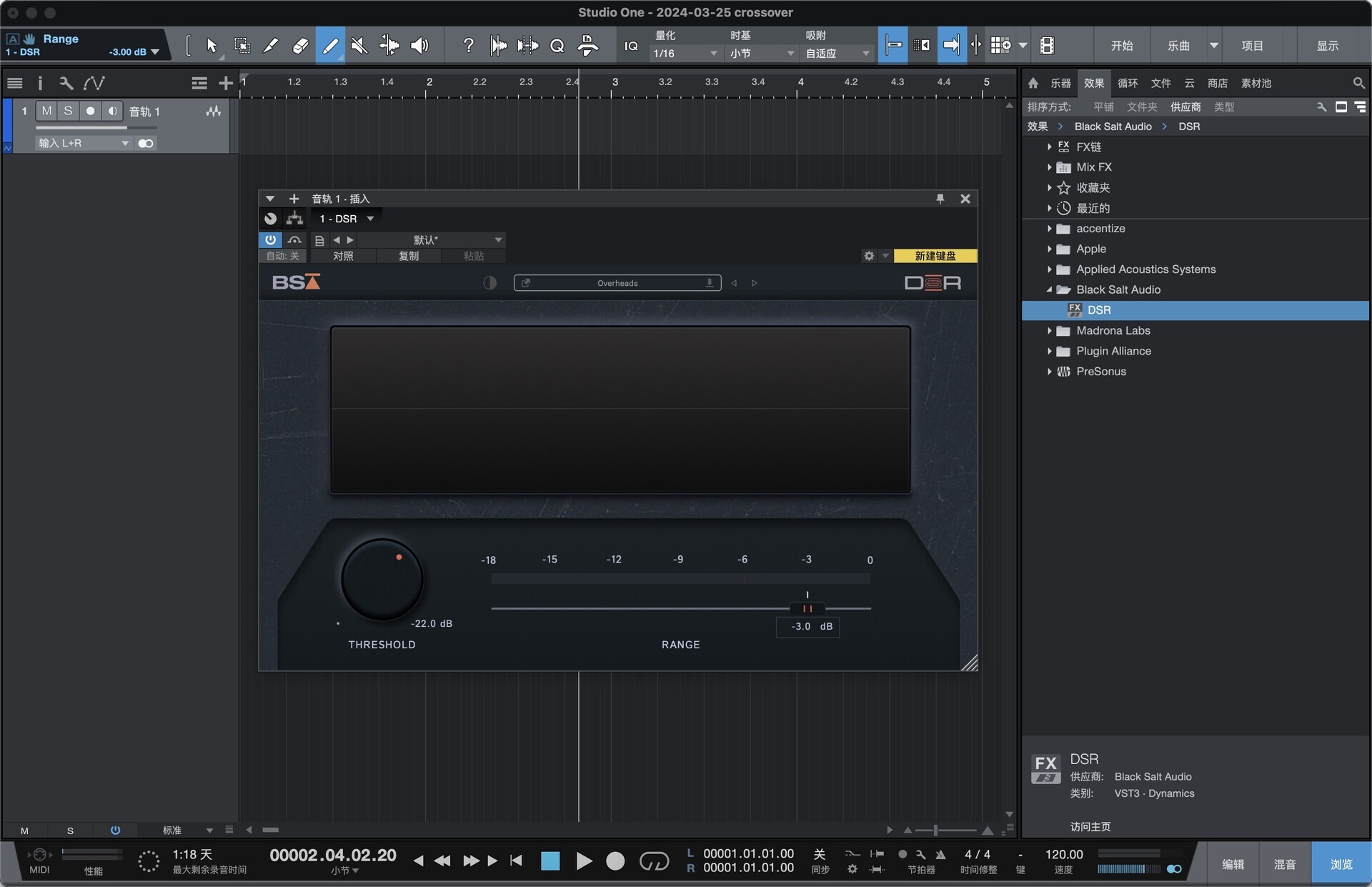
Task: Select the Eraser tool
Action: (300, 46)
